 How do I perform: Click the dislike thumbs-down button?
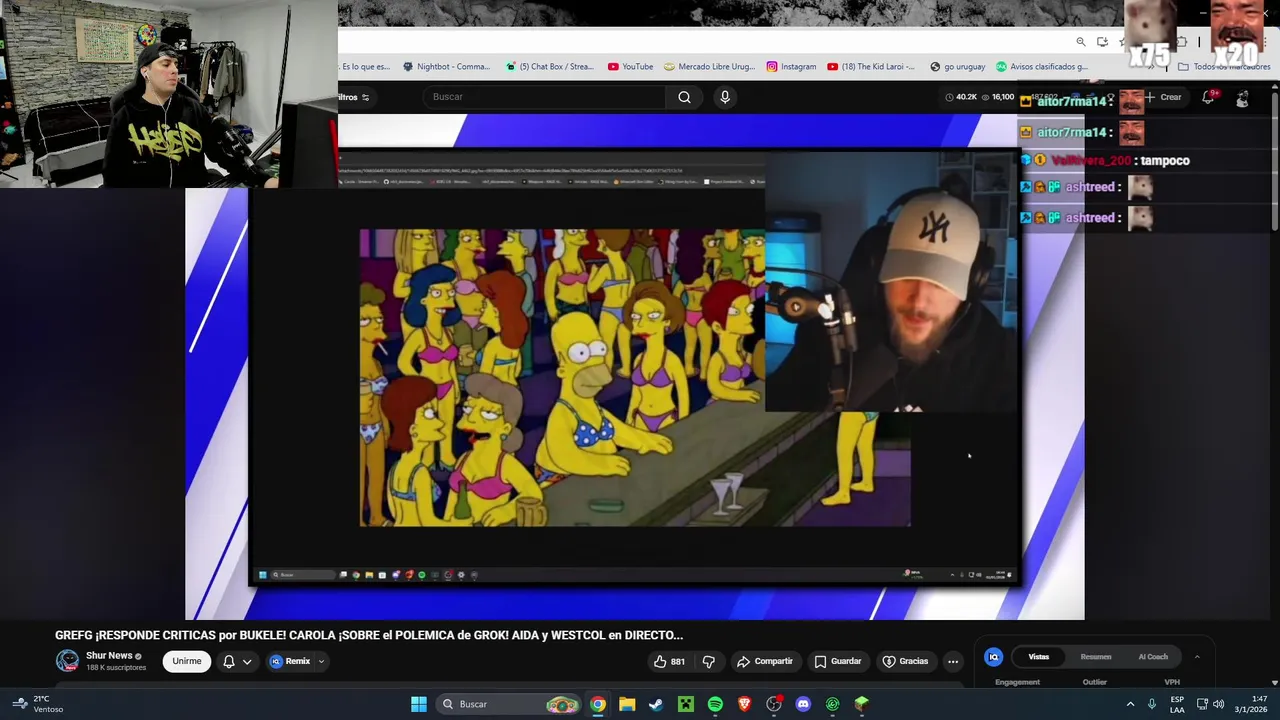tap(709, 661)
